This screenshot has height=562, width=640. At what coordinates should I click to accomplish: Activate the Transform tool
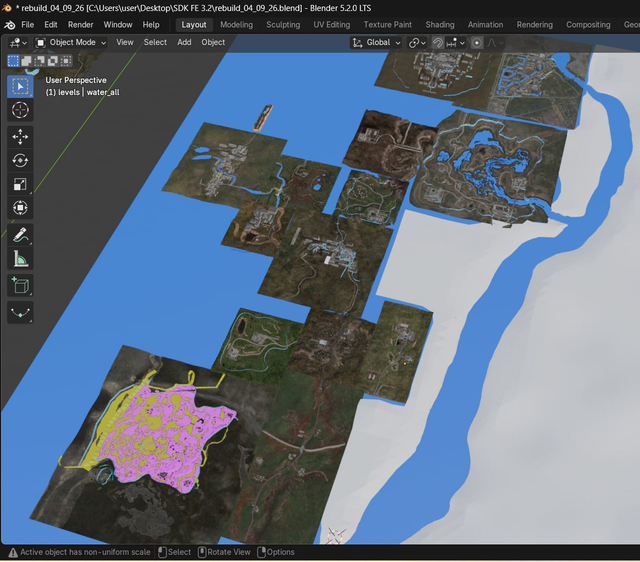pyautogui.click(x=20, y=208)
